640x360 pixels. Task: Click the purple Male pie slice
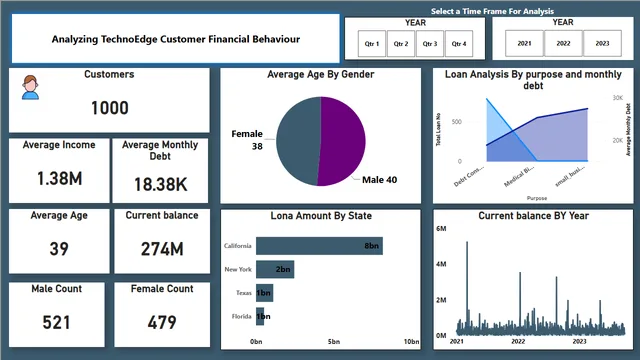pos(343,141)
